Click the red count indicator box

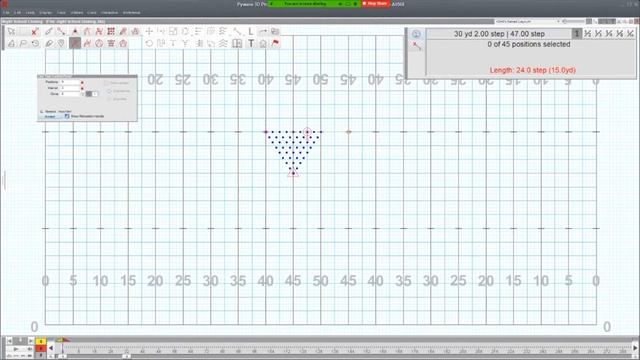(x=41, y=349)
